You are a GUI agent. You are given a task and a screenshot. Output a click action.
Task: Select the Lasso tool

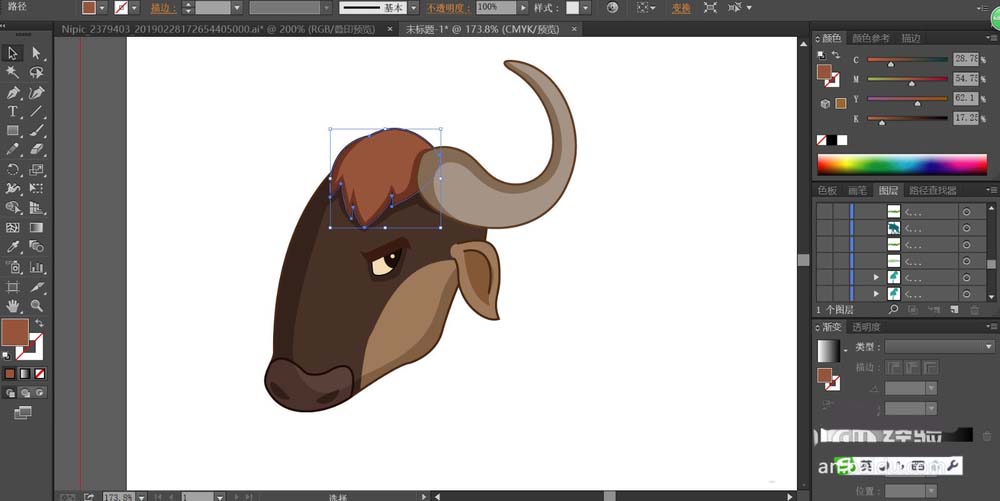click(x=36, y=72)
